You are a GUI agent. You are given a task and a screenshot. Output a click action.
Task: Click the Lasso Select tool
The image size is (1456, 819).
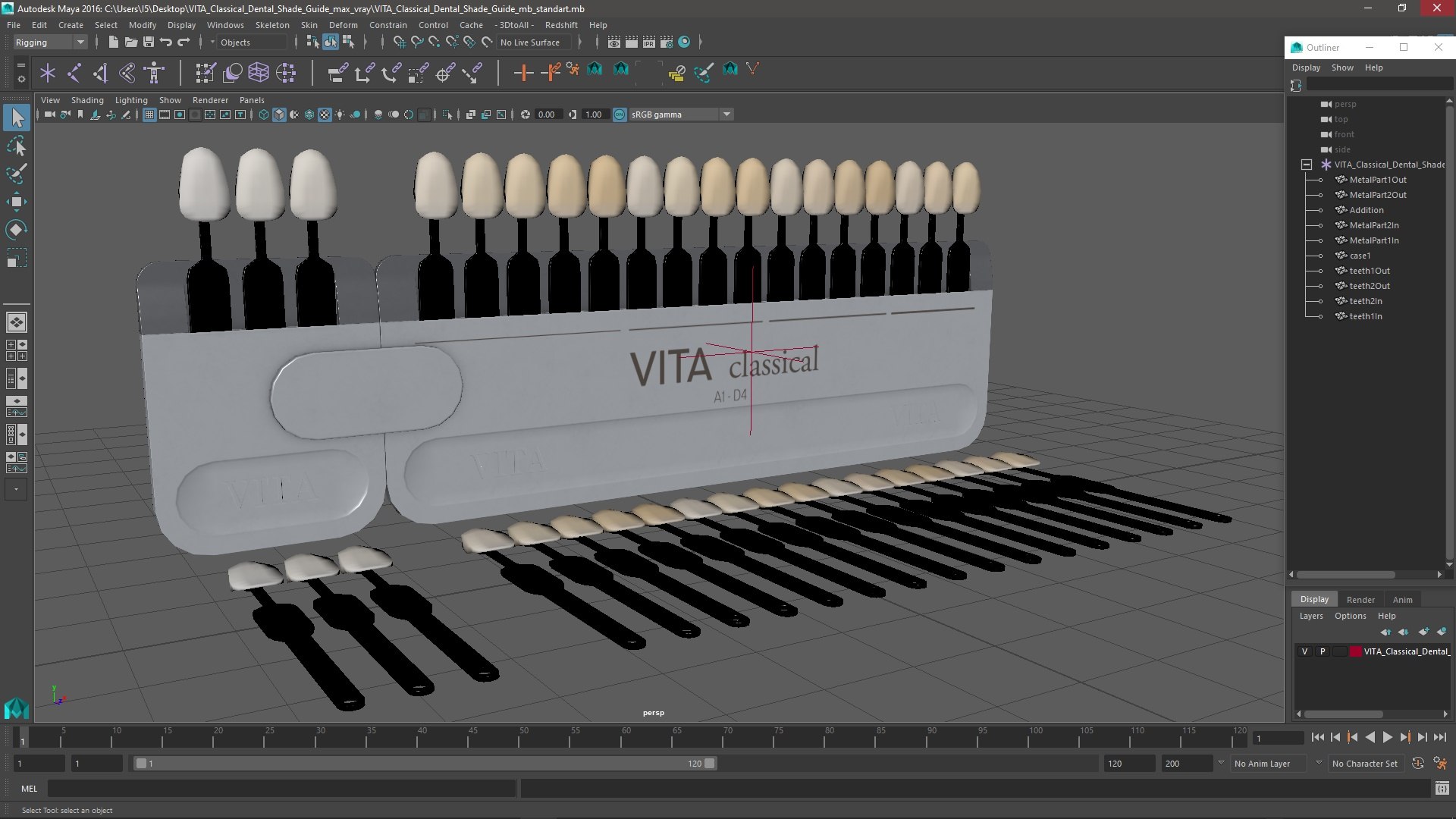[x=16, y=146]
